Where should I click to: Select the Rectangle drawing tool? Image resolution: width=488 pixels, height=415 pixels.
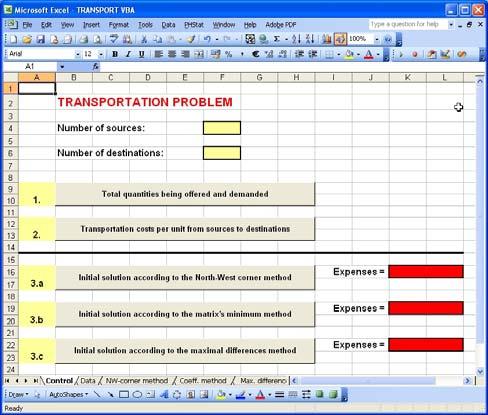[124, 395]
